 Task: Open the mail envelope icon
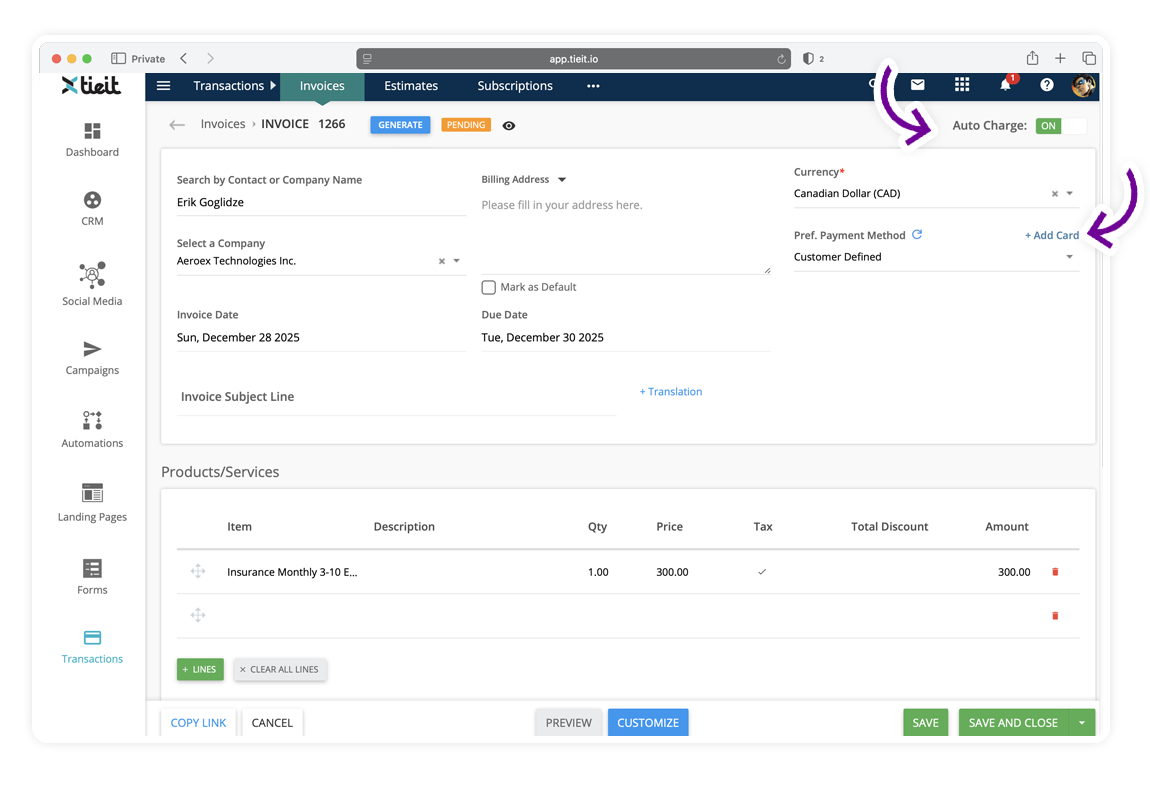(x=918, y=85)
